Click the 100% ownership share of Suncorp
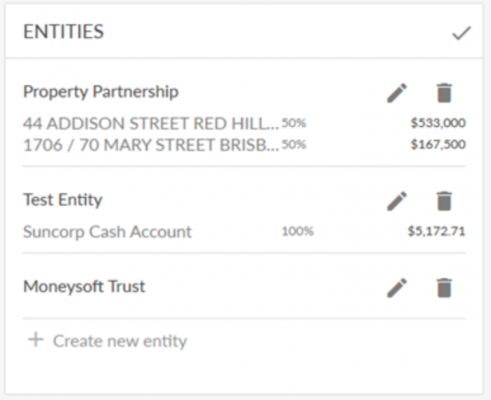This screenshot has width=491, height=400. [x=298, y=231]
